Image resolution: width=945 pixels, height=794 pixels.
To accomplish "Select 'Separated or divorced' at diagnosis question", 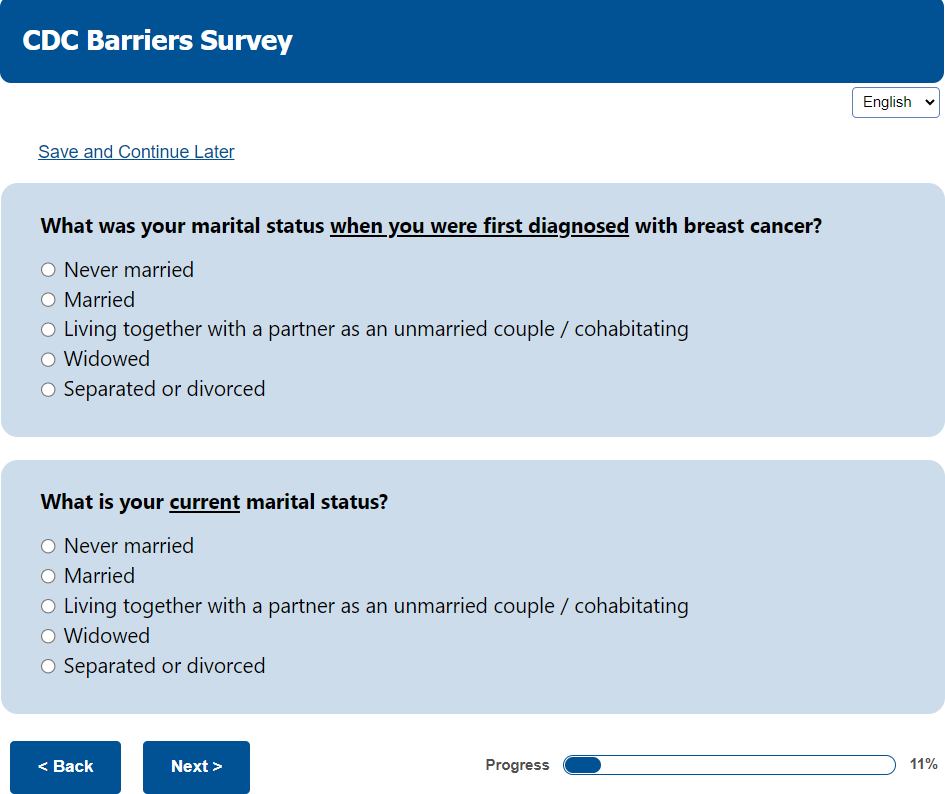I will coord(48,389).
